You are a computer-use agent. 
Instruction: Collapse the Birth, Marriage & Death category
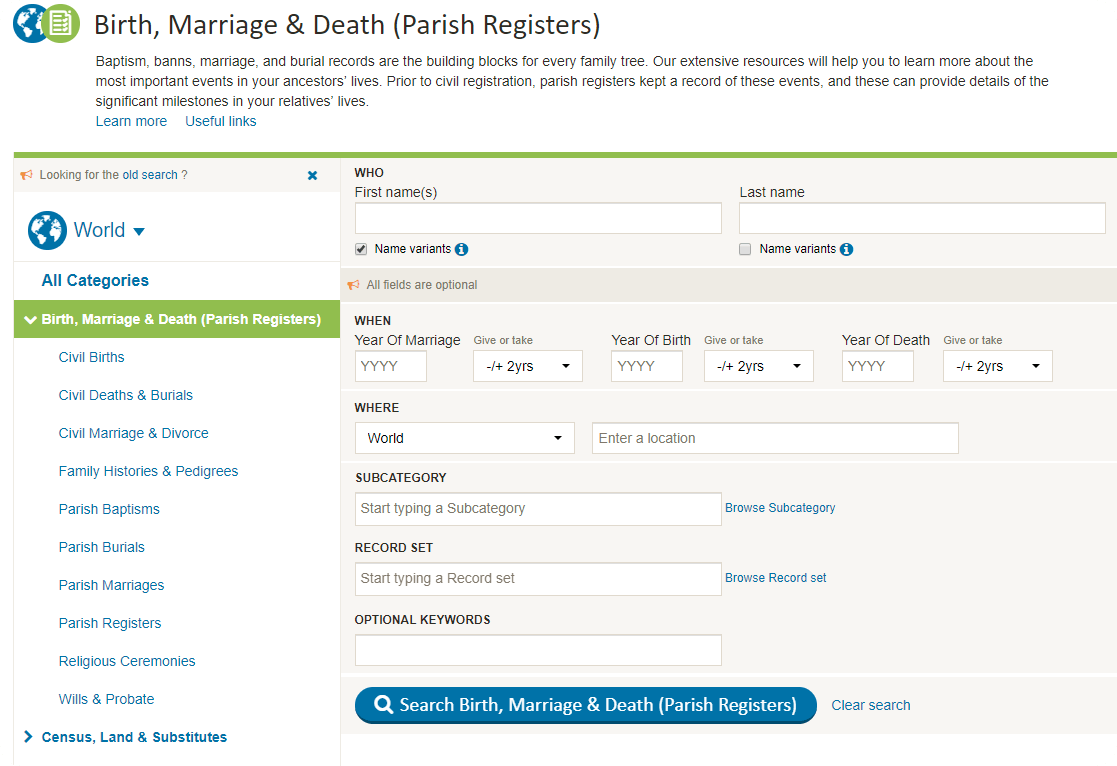pyautogui.click(x=30, y=320)
